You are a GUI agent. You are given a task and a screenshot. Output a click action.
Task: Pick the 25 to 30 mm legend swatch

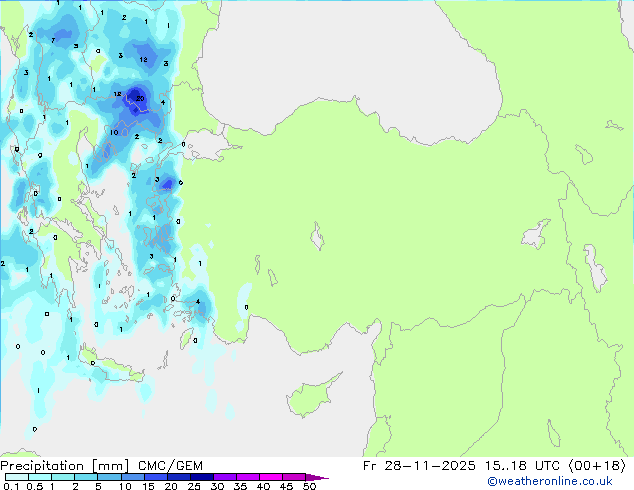click(202, 477)
